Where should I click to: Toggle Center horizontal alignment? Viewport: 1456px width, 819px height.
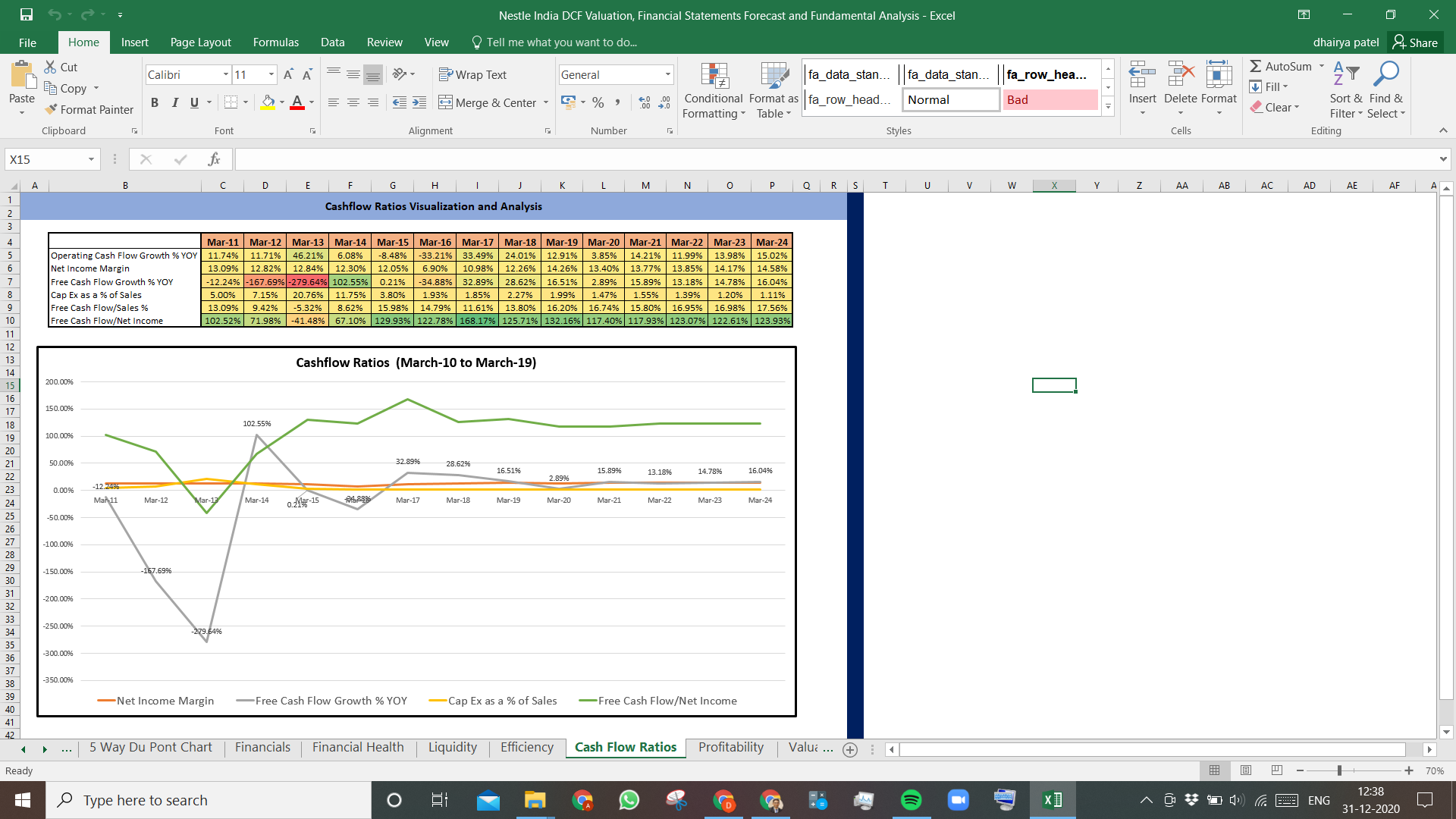click(353, 102)
